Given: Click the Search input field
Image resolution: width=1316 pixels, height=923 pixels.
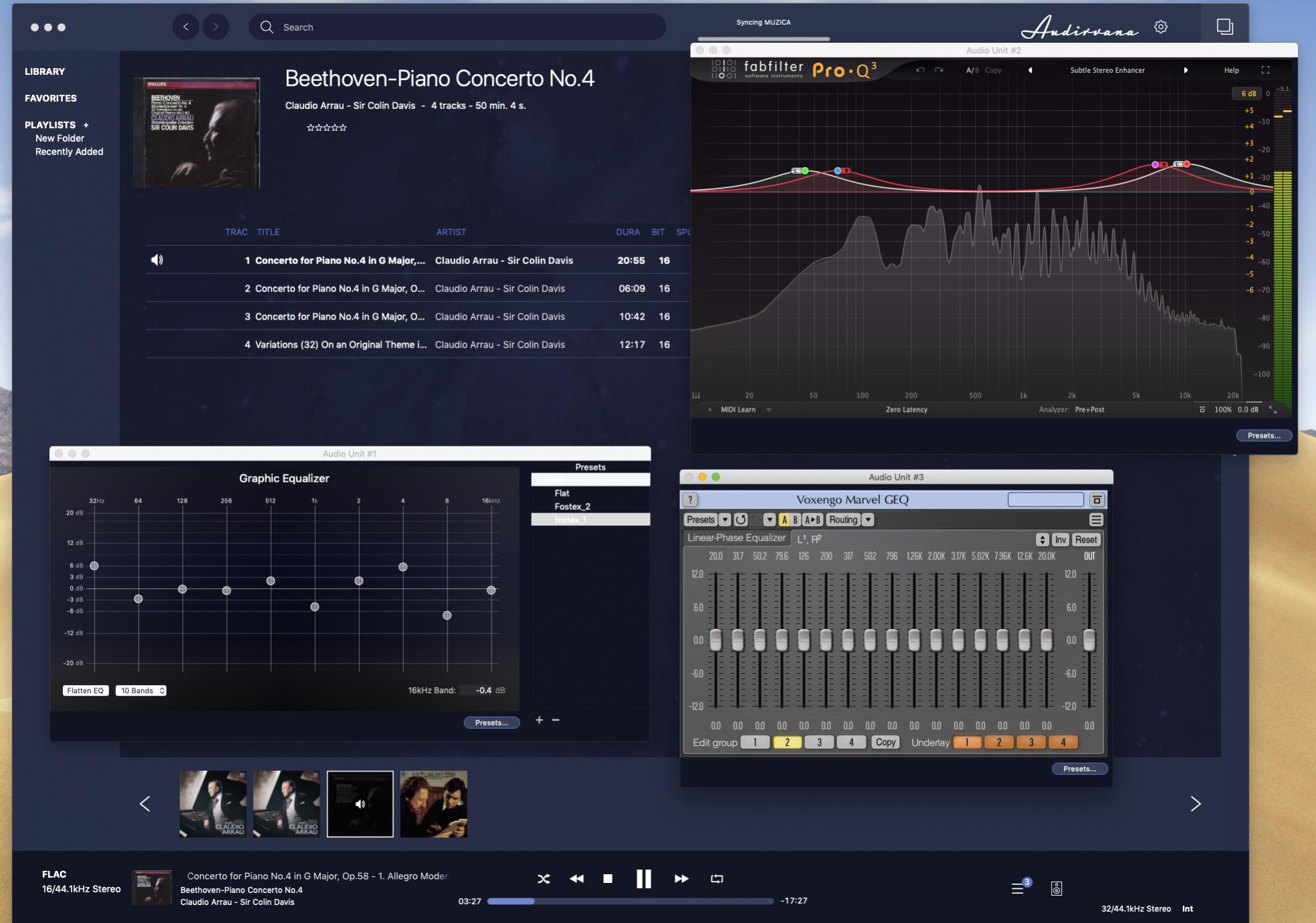Looking at the screenshot, I should (457, 27).
